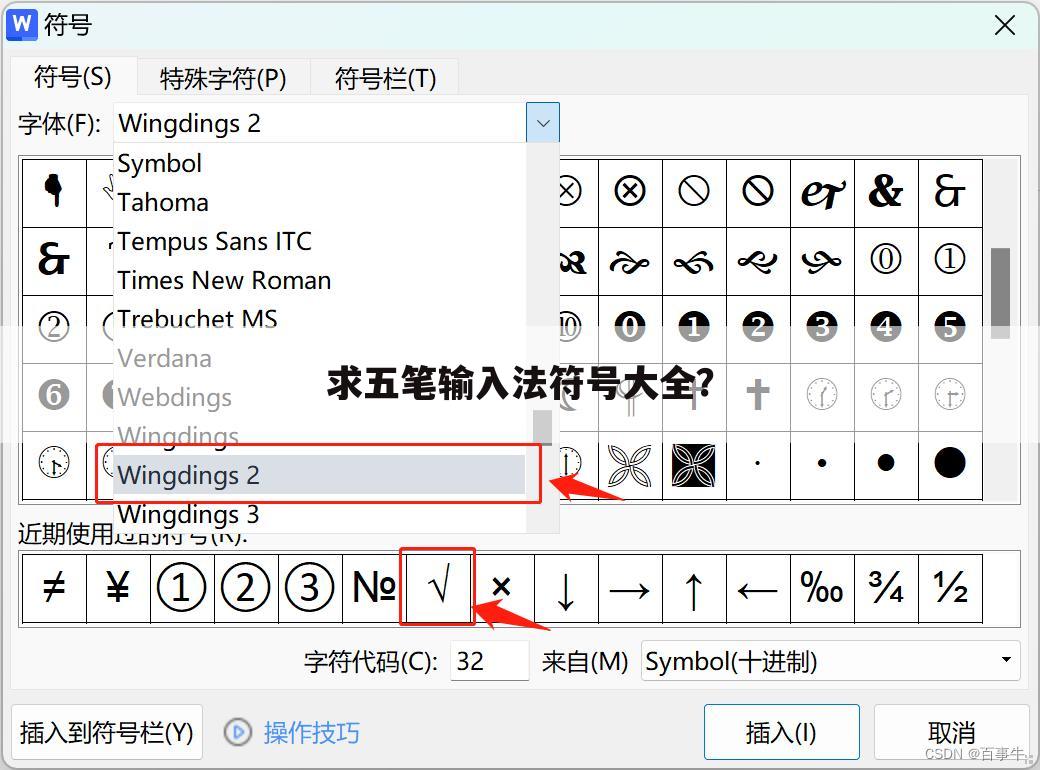Click the 插入(I) insert button
The image size is (1040, 770).
point(782,731)
